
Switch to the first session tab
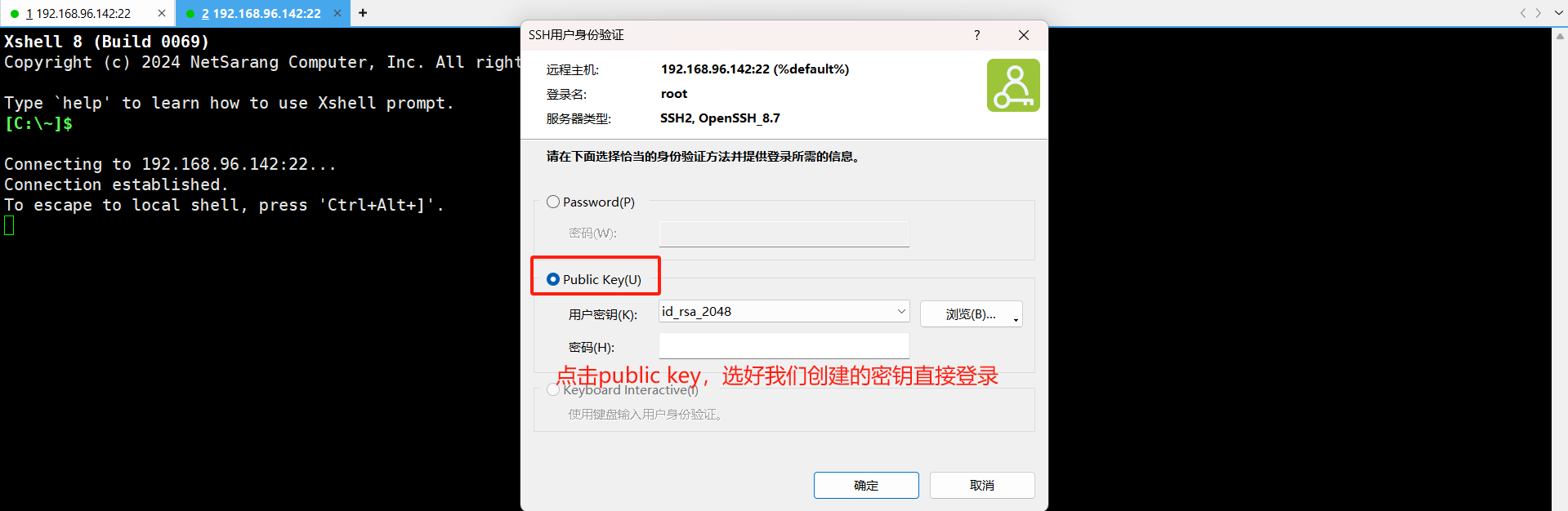pyautogui.click(x=78, y=13)
